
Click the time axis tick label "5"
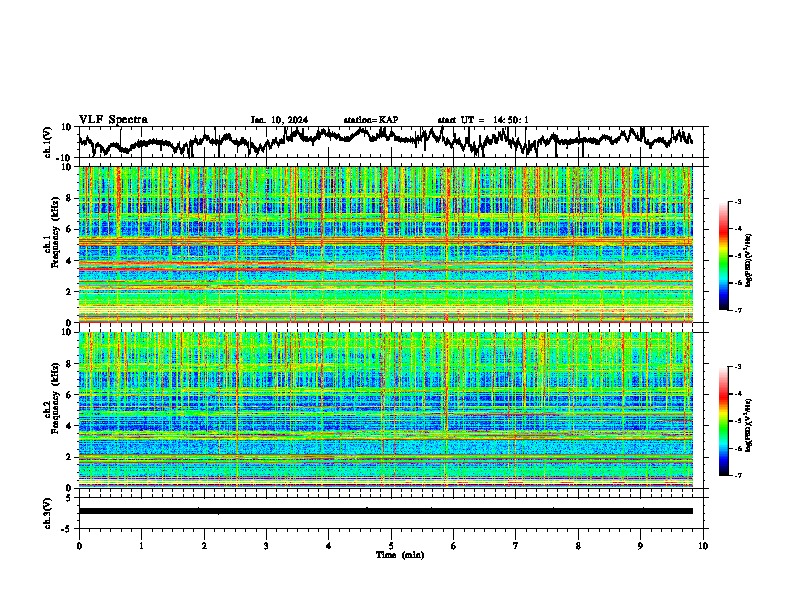(391, 546)
